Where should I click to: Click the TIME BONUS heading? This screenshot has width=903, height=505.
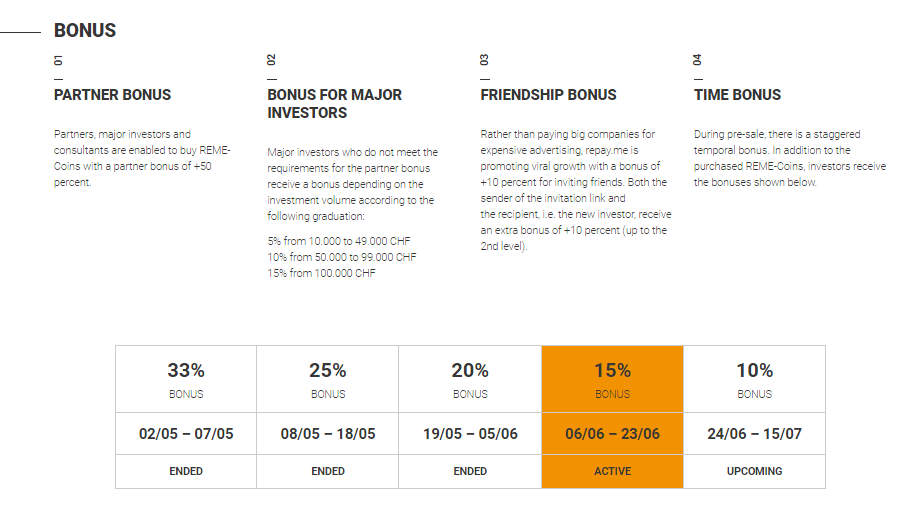[737, 95]
